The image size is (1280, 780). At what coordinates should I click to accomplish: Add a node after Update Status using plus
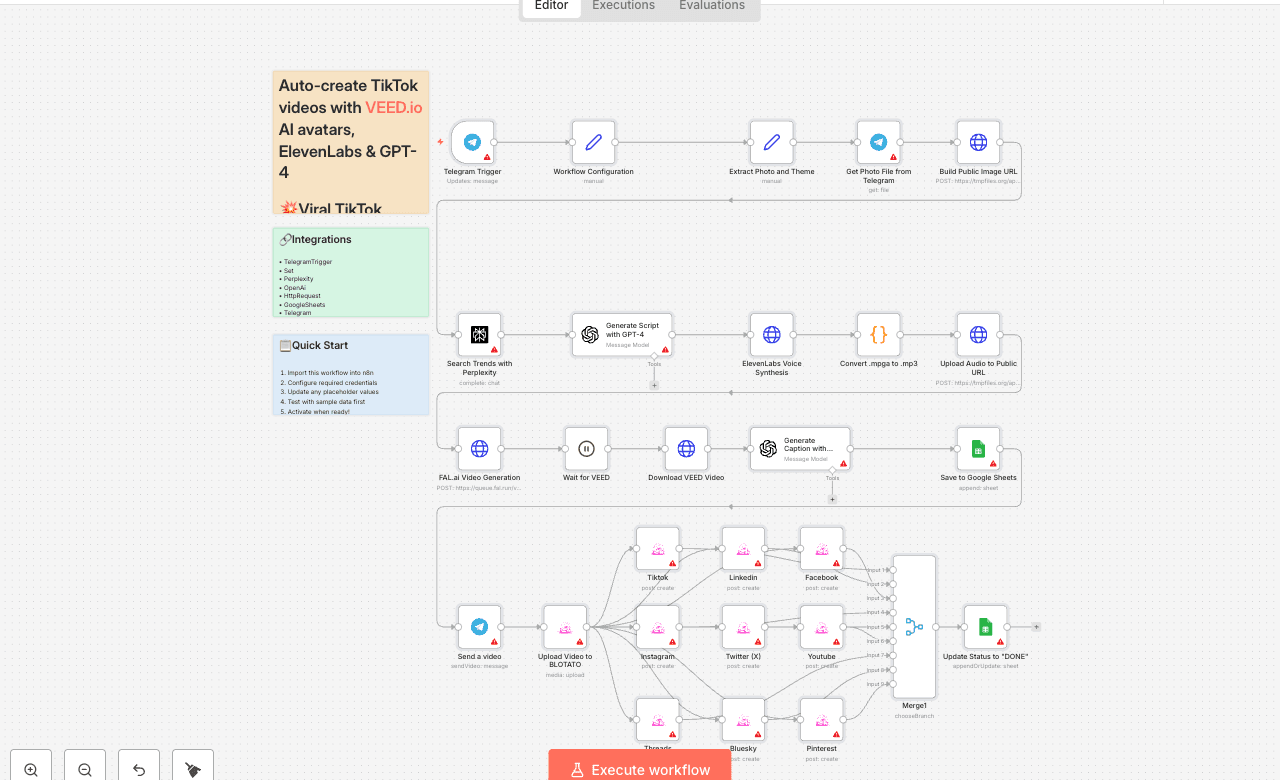pyautogui.click(x=1036, y=626)
